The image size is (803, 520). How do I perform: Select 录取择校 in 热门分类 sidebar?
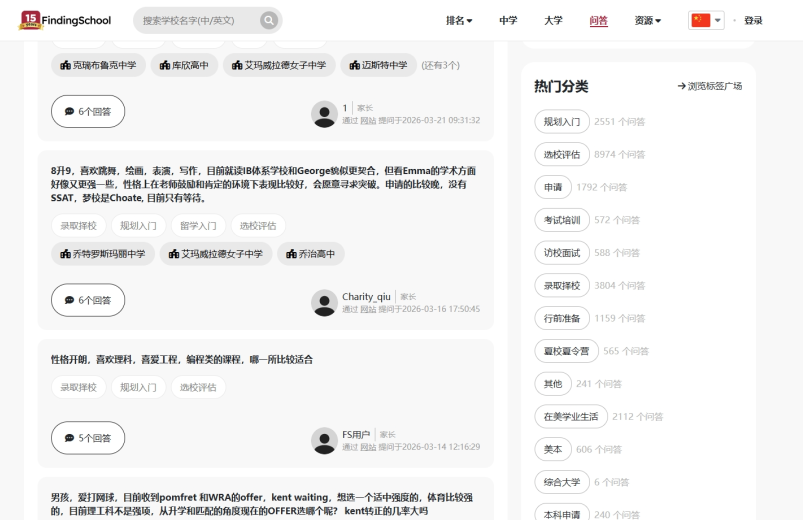562,285
